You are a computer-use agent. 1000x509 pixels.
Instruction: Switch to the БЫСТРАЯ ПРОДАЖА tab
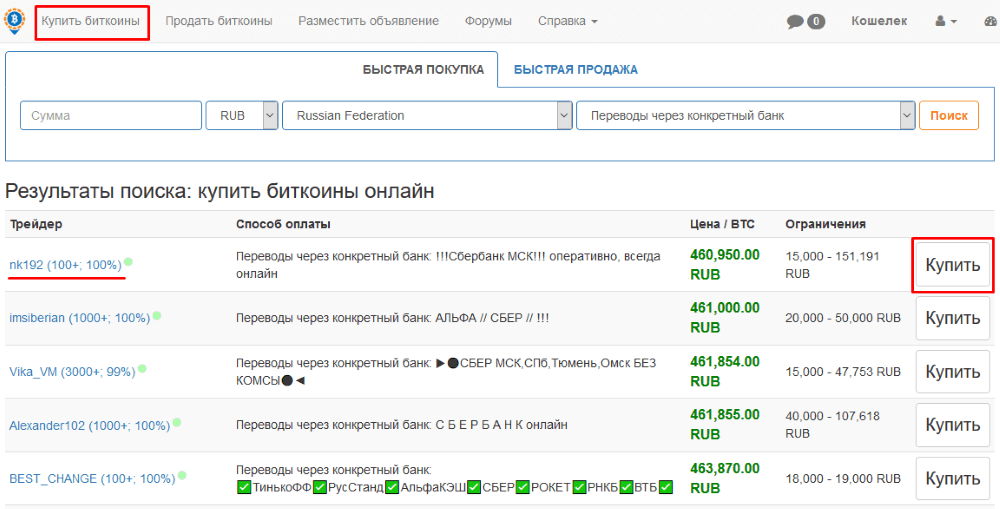pyautogui.click(x=576, y=70)
